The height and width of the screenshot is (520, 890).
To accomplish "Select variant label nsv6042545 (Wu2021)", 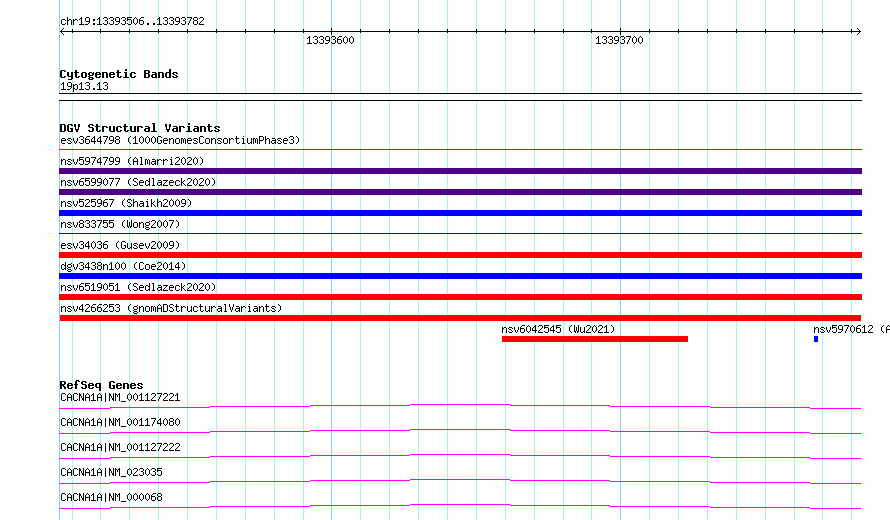I will [558, 329].
